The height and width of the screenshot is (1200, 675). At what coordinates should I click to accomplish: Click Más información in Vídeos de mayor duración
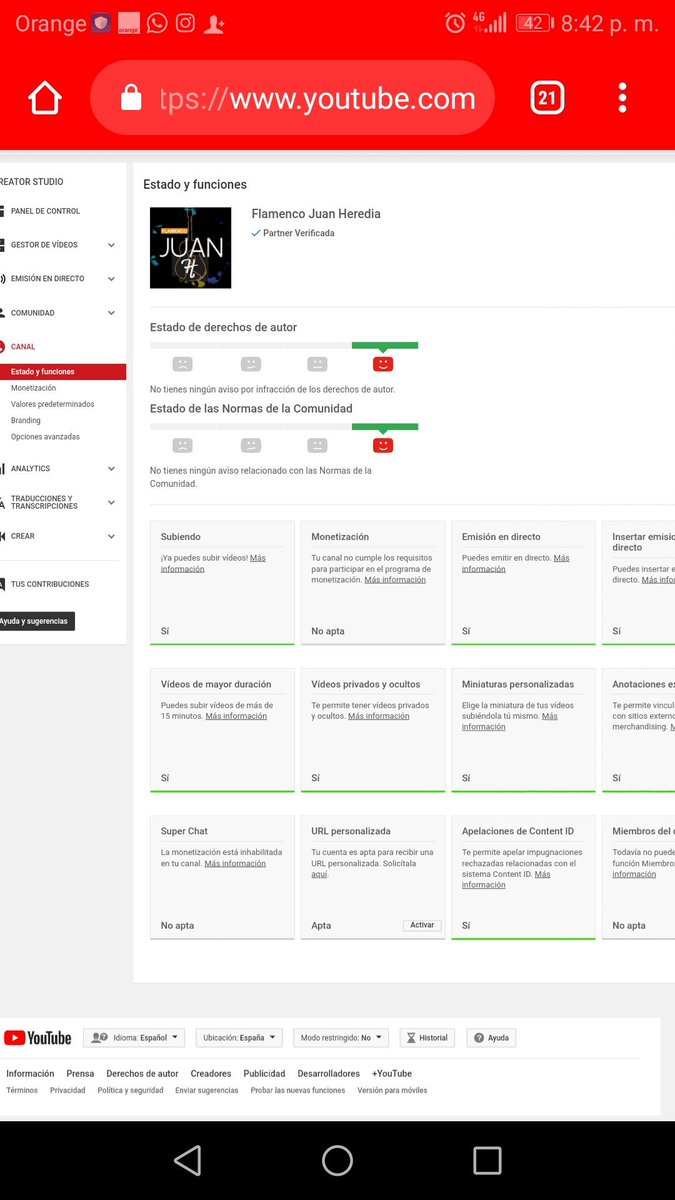236,716
